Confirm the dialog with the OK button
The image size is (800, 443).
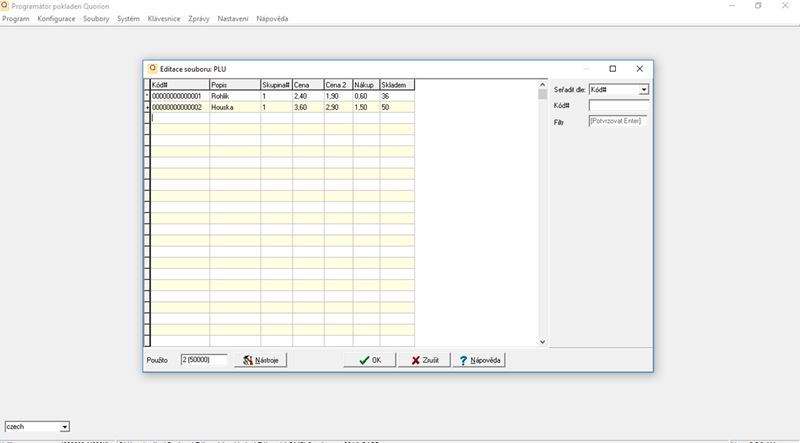pyautogui.click(x=370, y=360)
